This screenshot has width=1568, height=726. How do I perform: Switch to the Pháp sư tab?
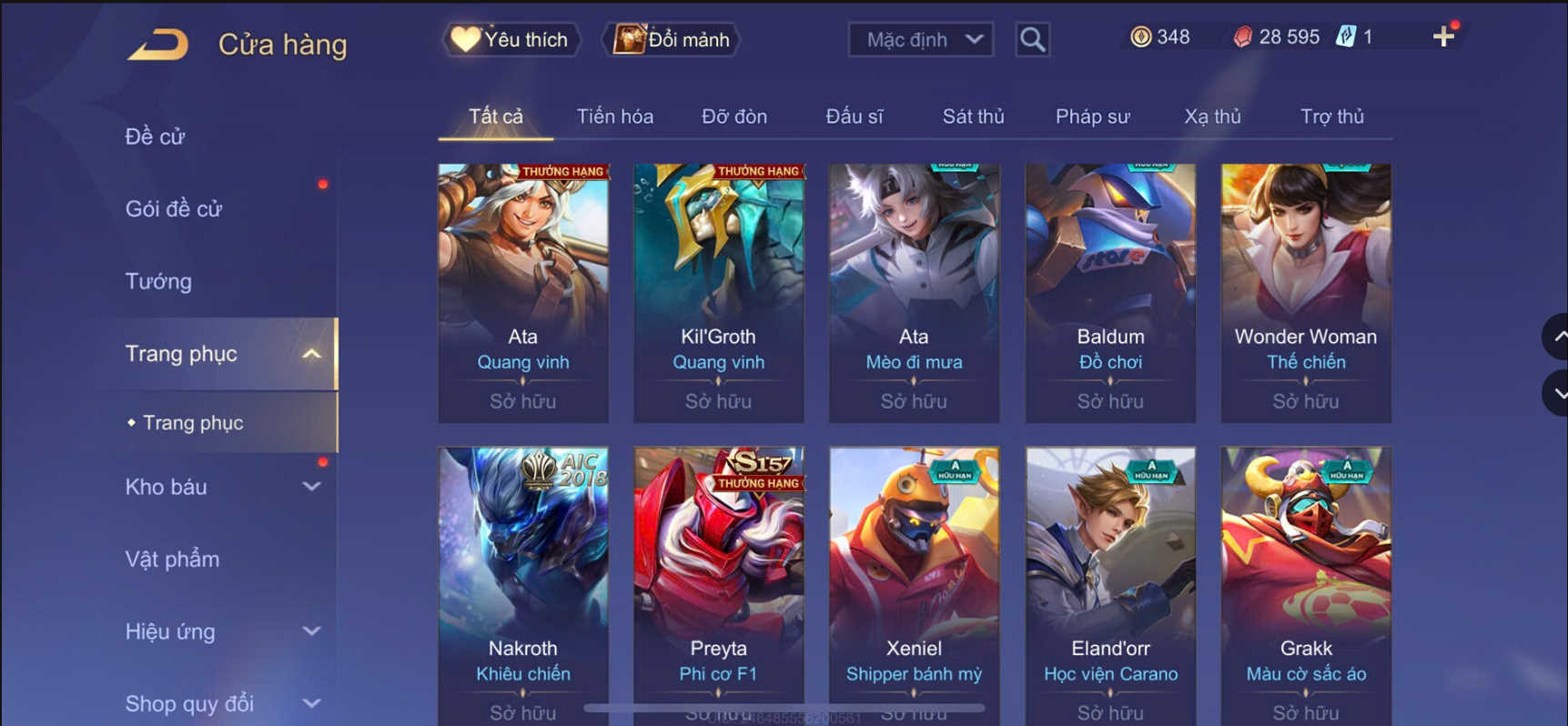tap(1092, 116)
